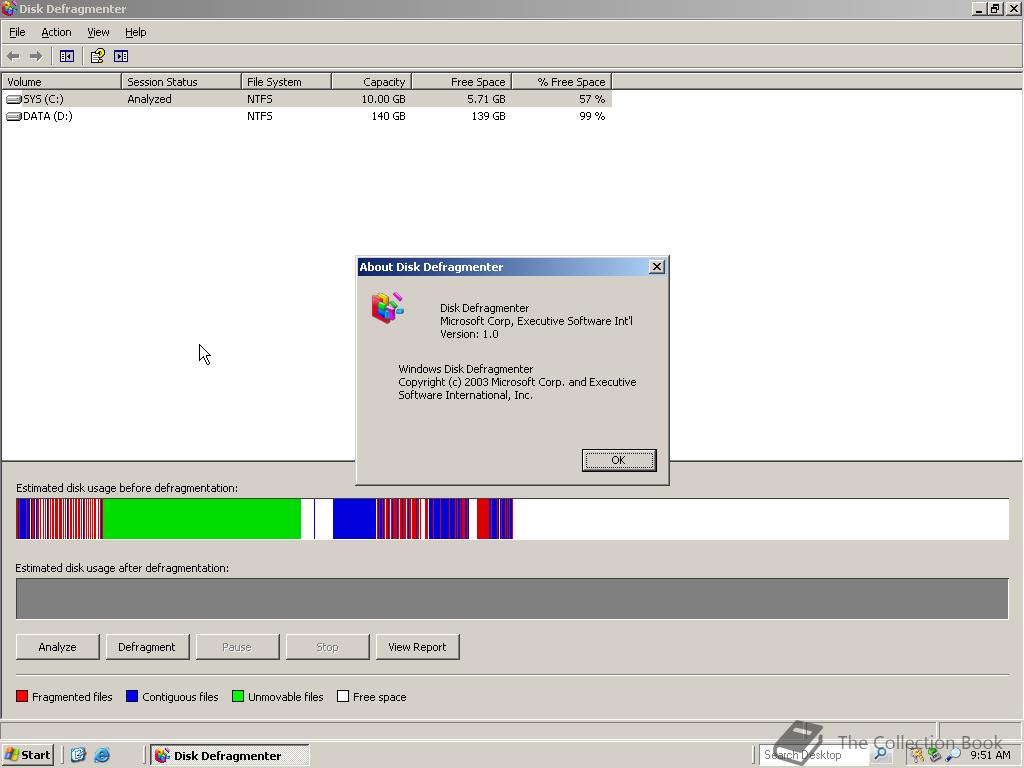The width and height of the screenshot is (1024, 768).
Task: Click the Start button
Action: pyautogui.click(x=27, y=755)
